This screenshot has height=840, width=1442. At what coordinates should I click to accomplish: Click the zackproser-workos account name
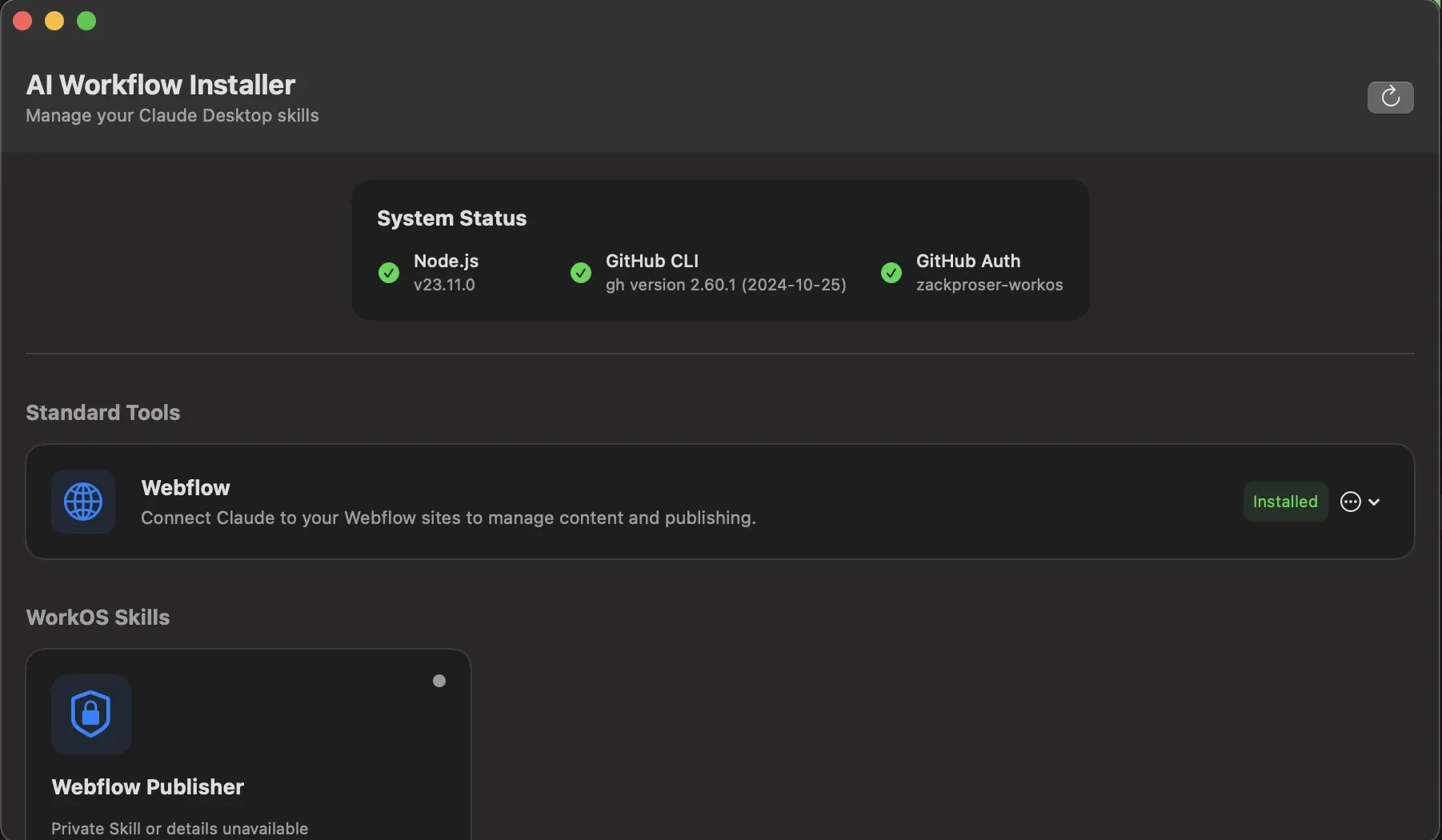pos(989,285)
